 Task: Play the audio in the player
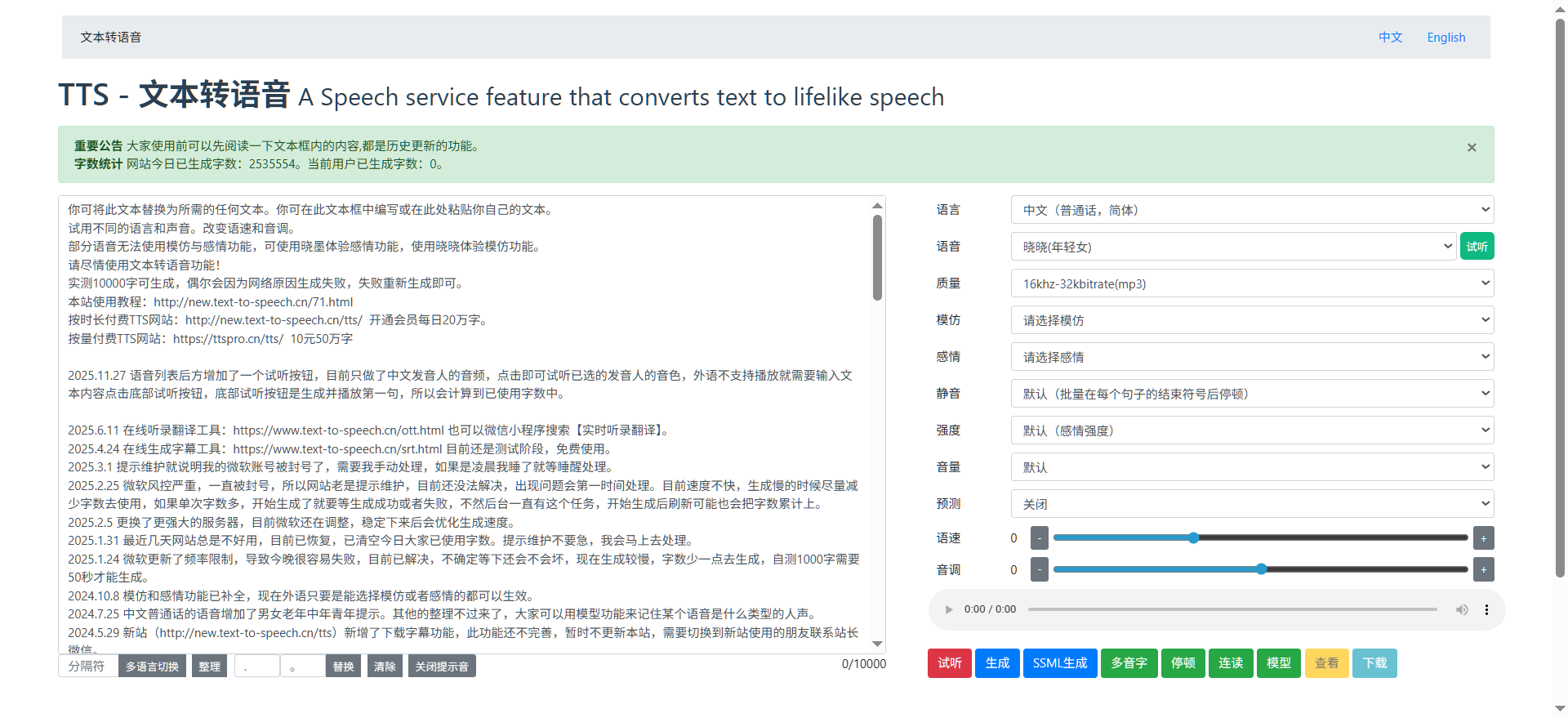pos(949,609)
